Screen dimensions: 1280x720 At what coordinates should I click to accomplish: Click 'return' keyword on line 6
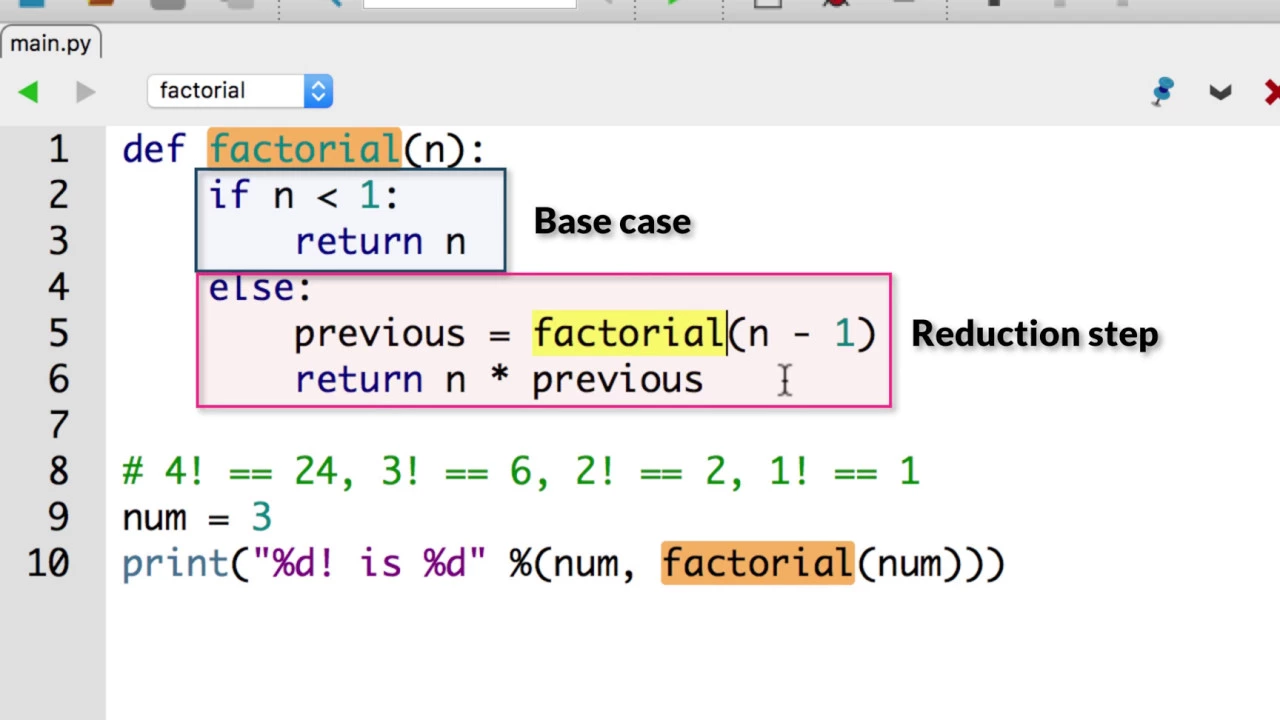point(358,380)
